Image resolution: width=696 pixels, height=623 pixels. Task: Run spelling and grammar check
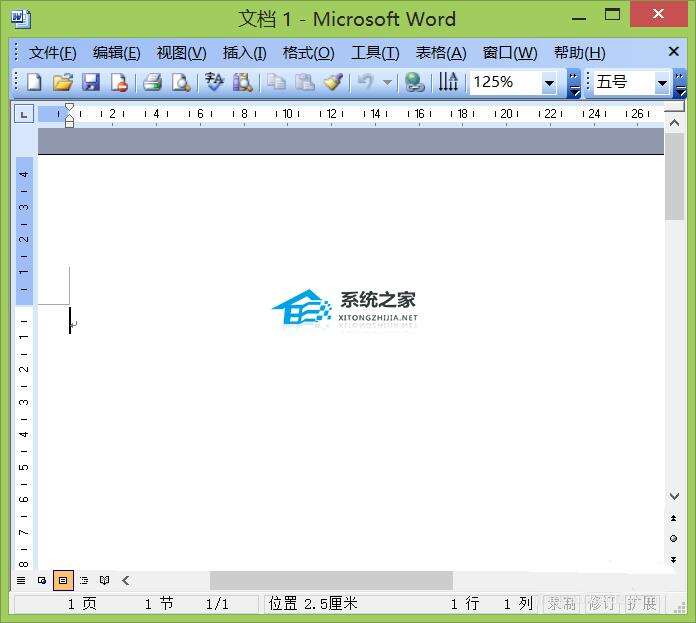tap(214, 82)
